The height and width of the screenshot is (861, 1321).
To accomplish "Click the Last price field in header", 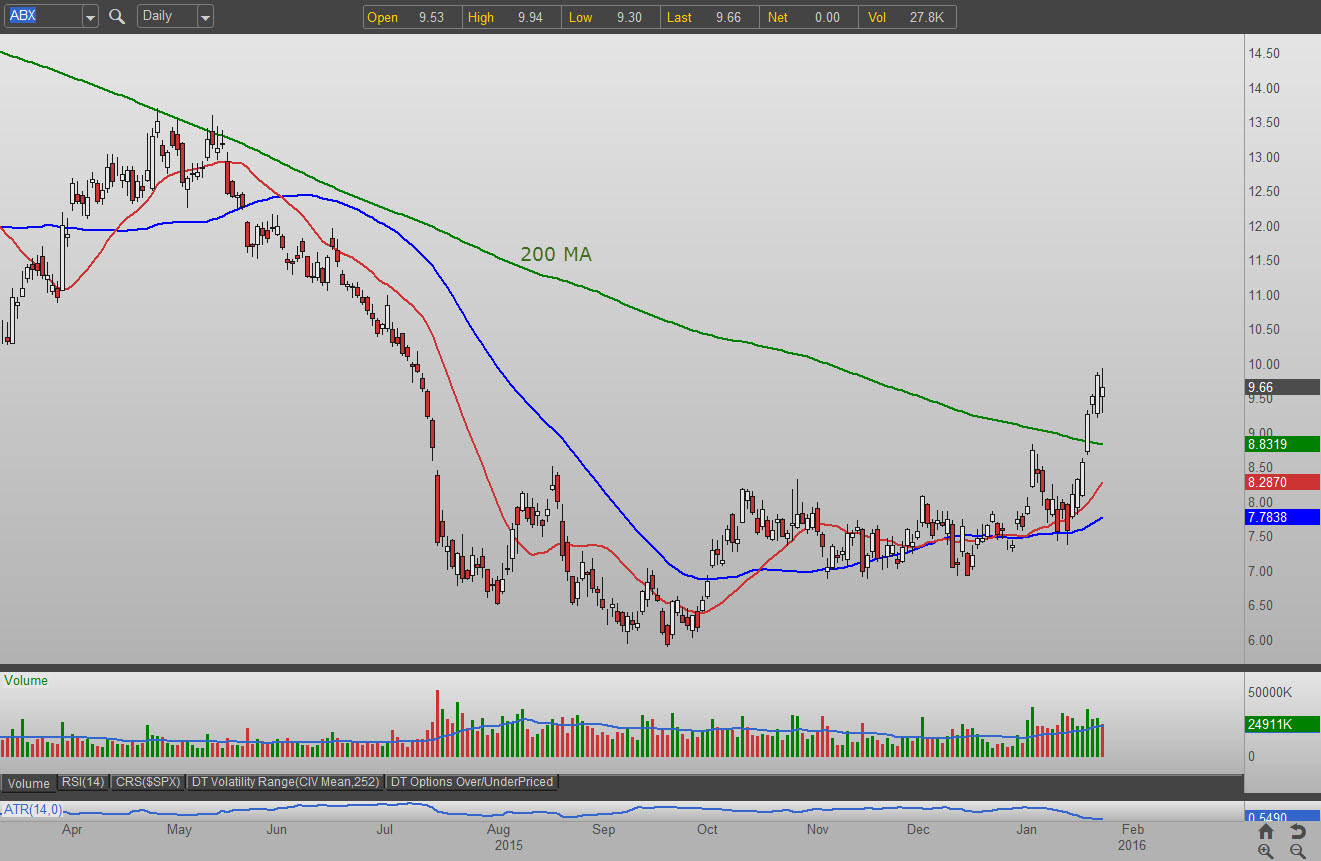I will point(710,17).
